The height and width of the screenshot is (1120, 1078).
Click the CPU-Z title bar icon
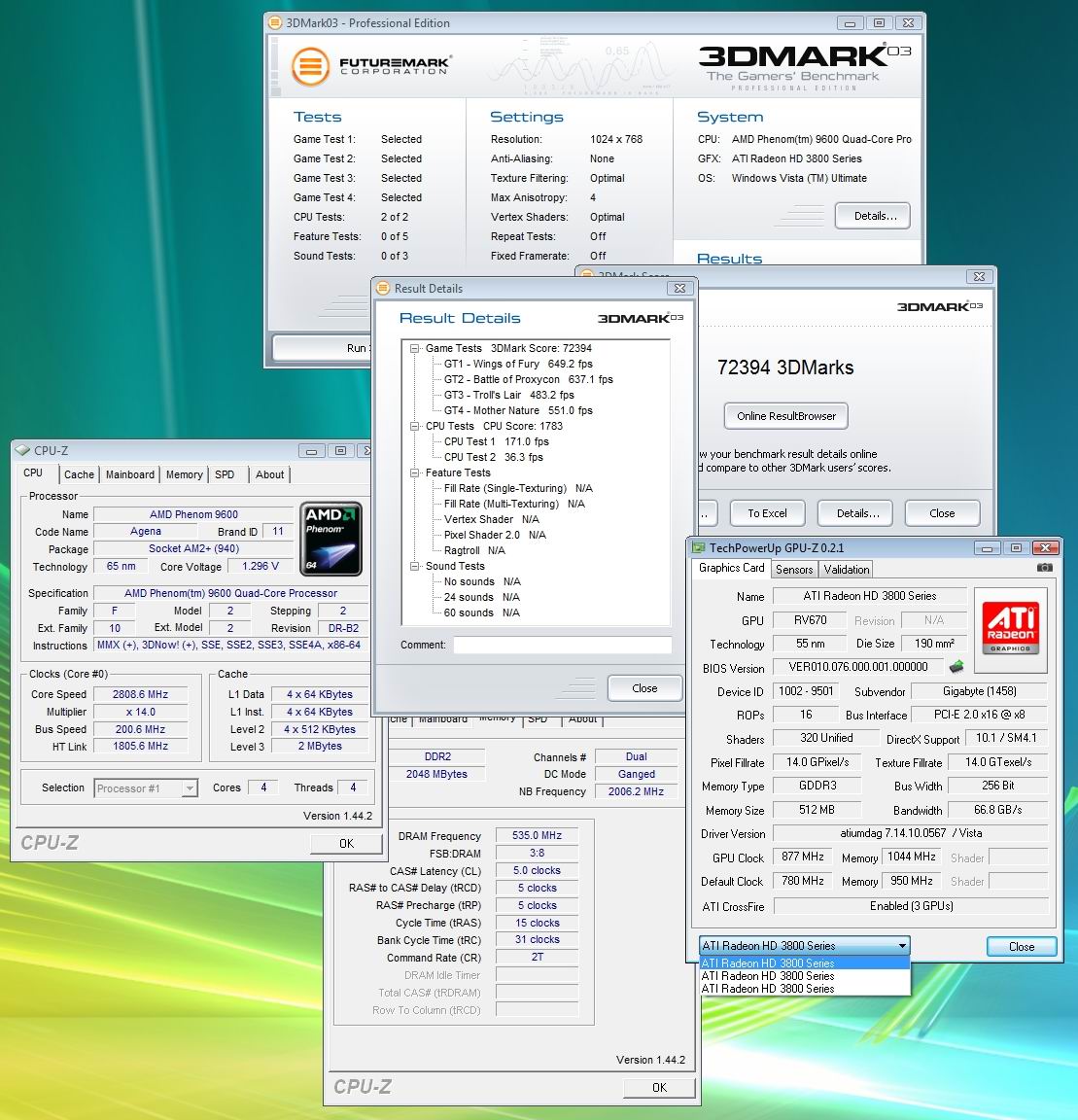tap(22, 450)
